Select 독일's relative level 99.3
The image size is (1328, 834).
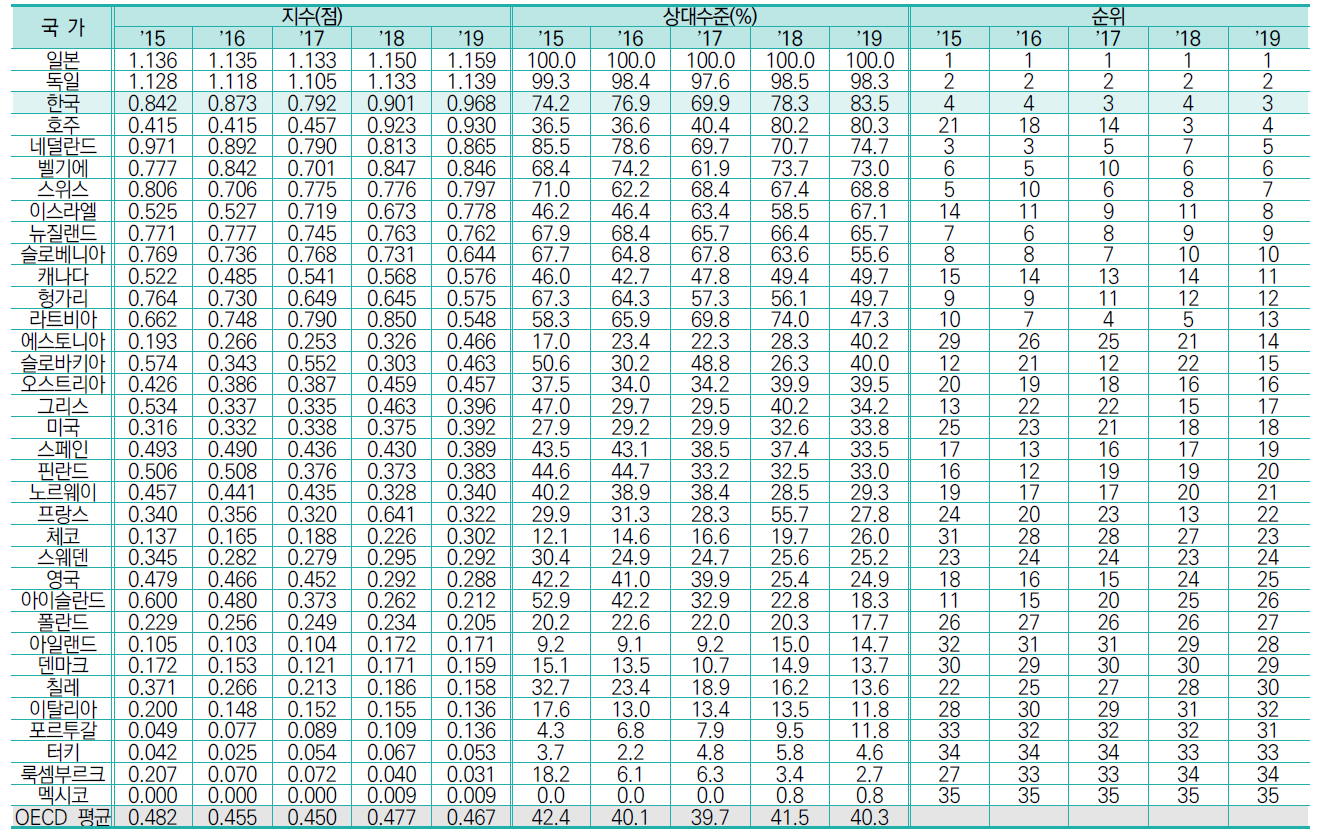550,81
